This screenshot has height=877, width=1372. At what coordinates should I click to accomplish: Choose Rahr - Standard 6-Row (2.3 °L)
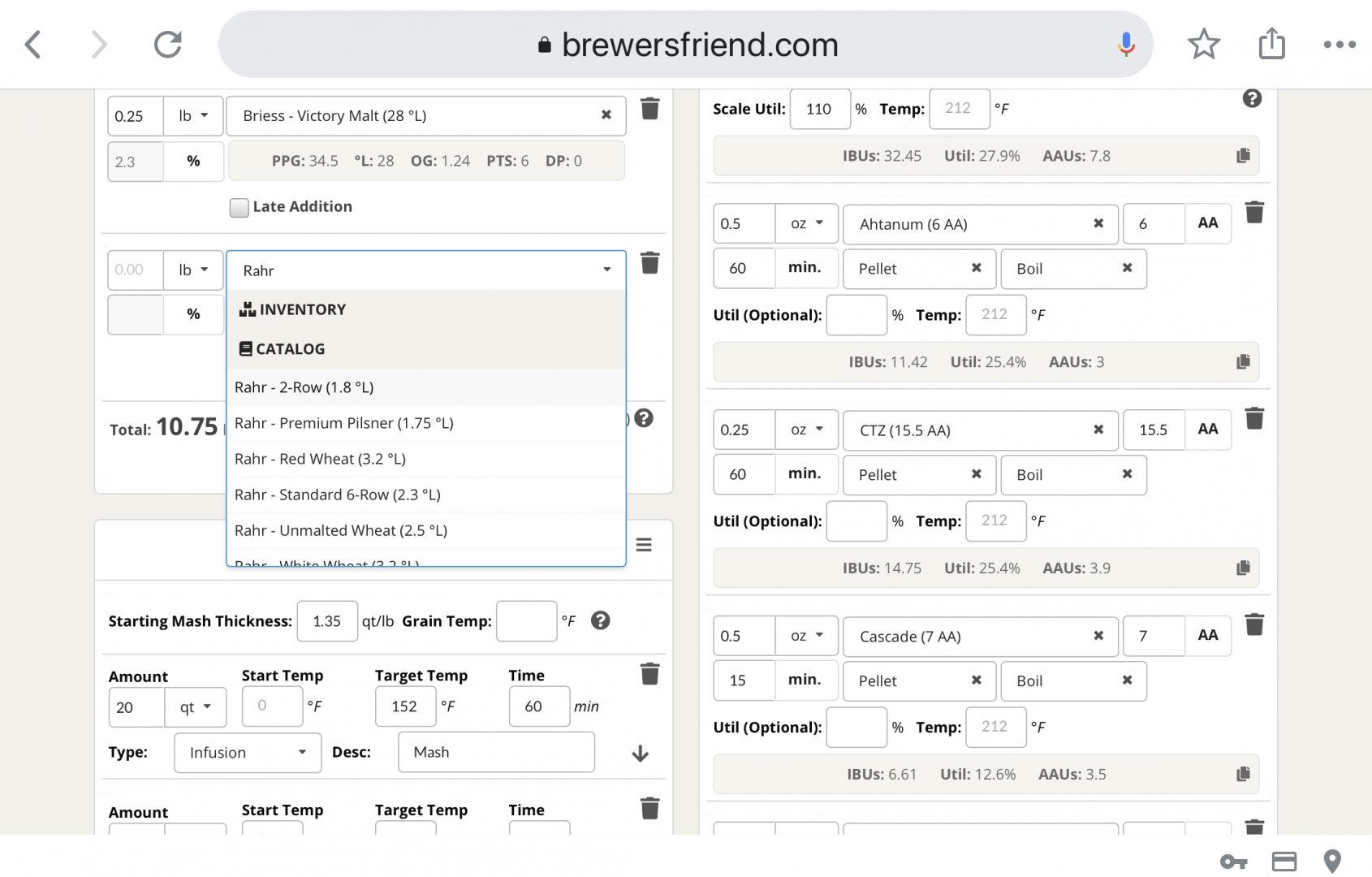tap(426, 495)
